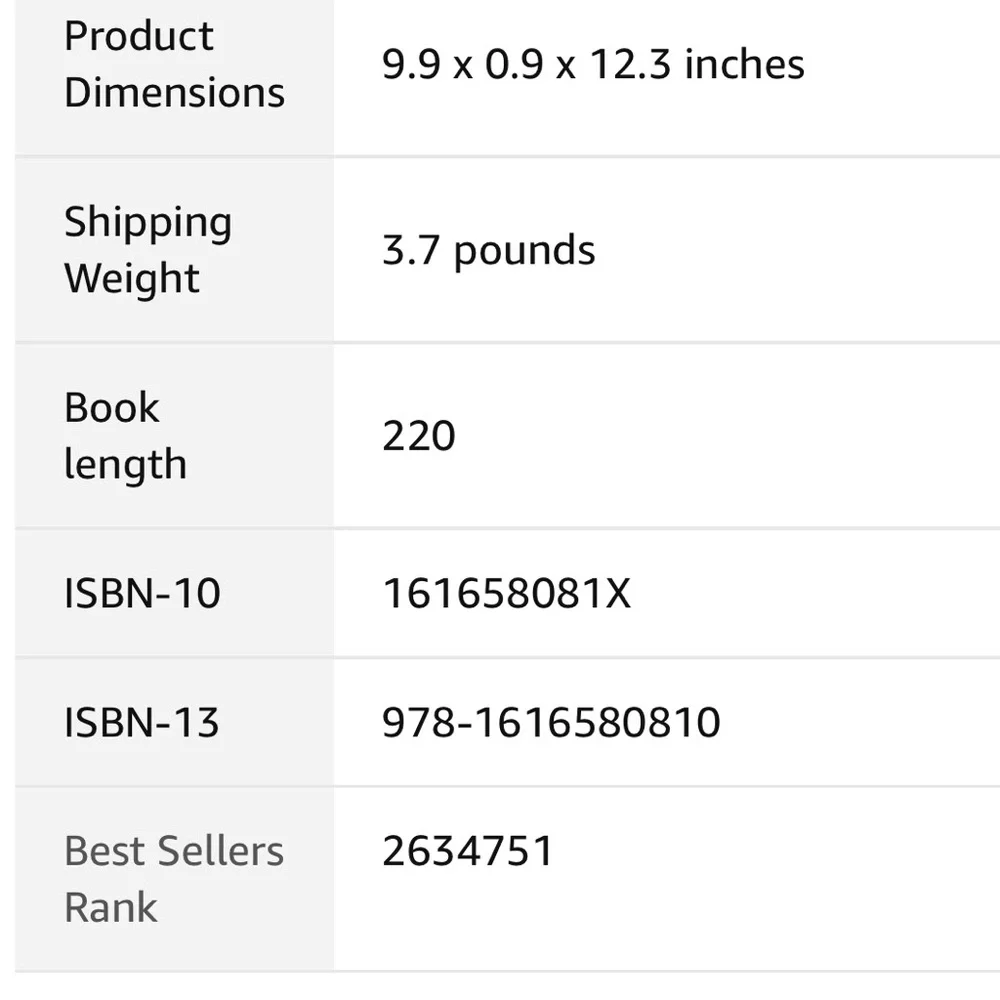Viewport: 1000px width, 1000px height.
Task: Select the 3.7 pounds value
Action: 489,251
